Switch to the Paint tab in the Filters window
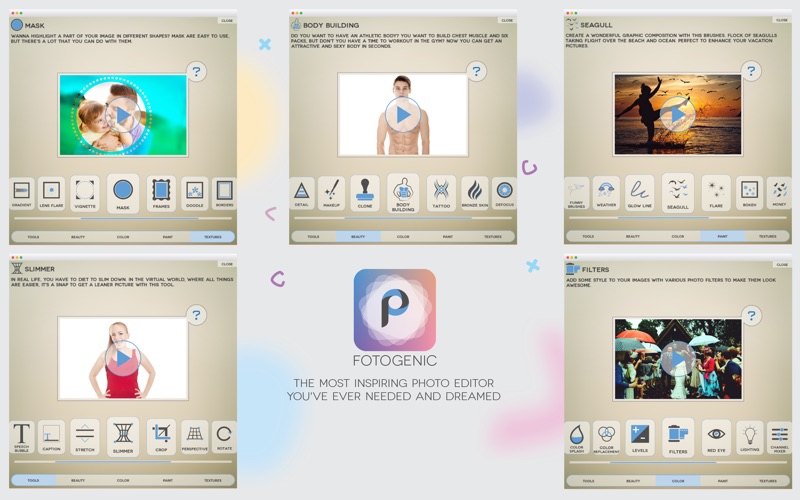Viewport: 800px width, 500px height. pyautogui.click(x=722, y=481)
